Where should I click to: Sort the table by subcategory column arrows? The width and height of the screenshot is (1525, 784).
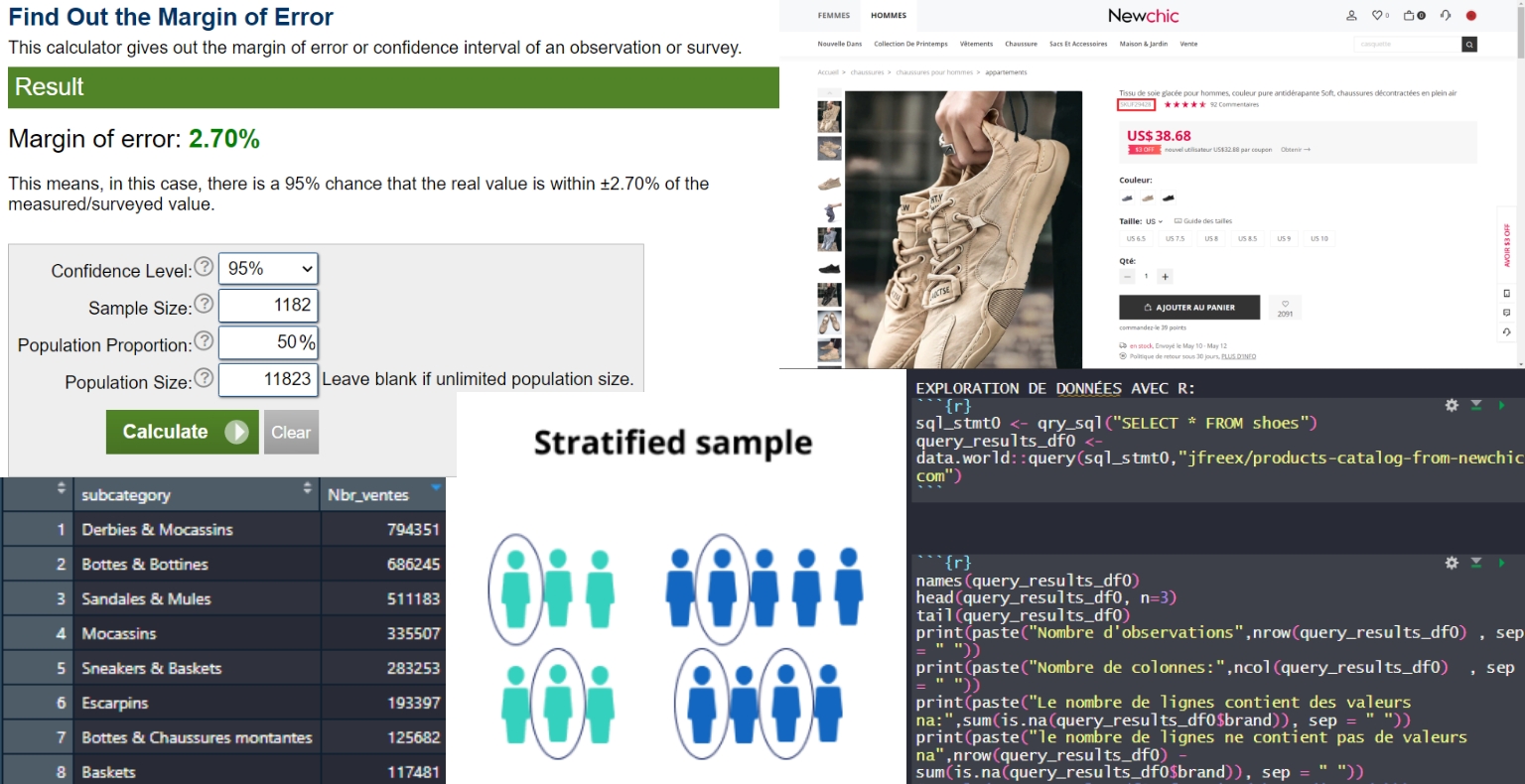tap(307, 489)
